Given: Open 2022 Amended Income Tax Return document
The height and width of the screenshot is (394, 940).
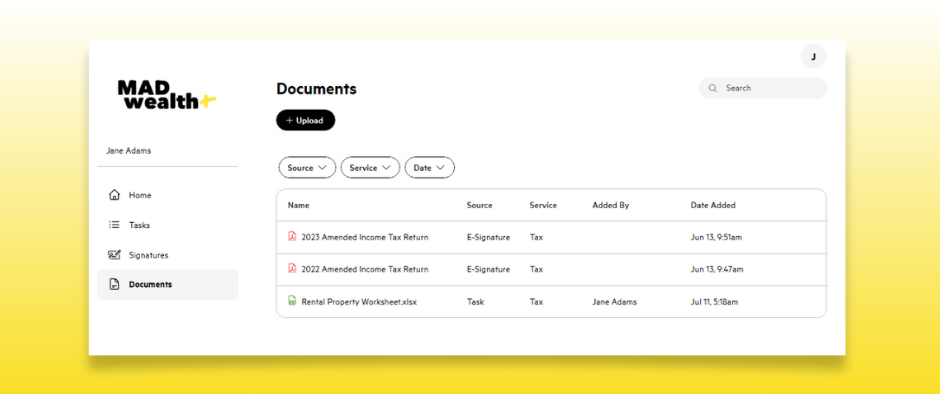Looking at the screenshot, I should (365, 269).
